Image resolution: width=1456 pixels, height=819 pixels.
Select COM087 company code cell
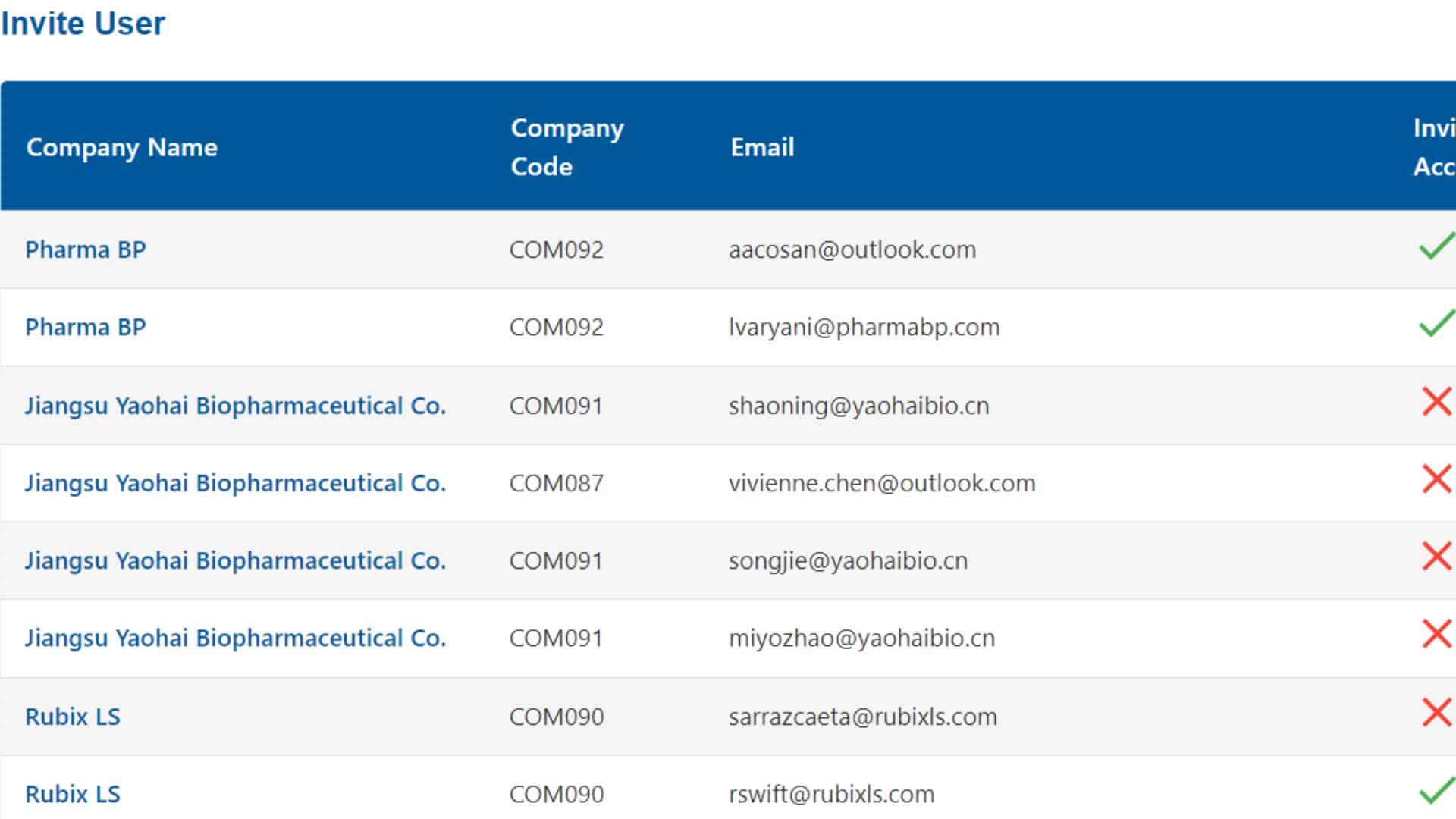point(557,483)
